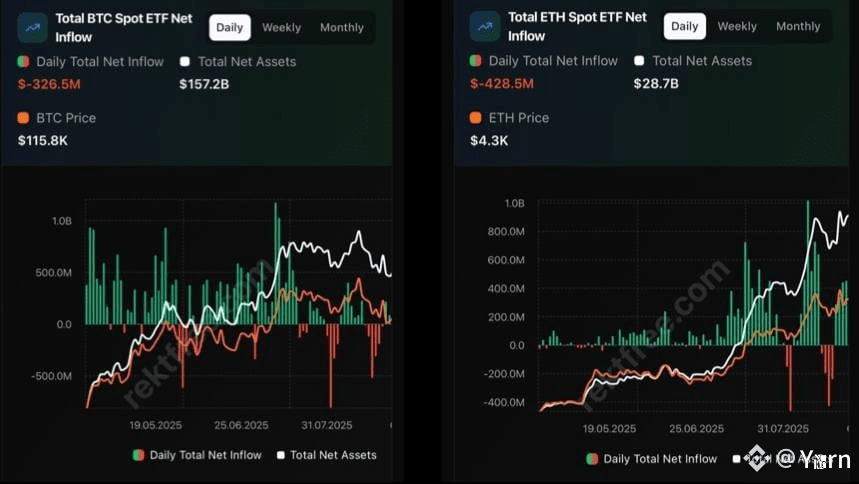The height and width of the screenshot is (484, 859).
Task: Click the orange BTC Price swatch
Action: click(23, 118)
